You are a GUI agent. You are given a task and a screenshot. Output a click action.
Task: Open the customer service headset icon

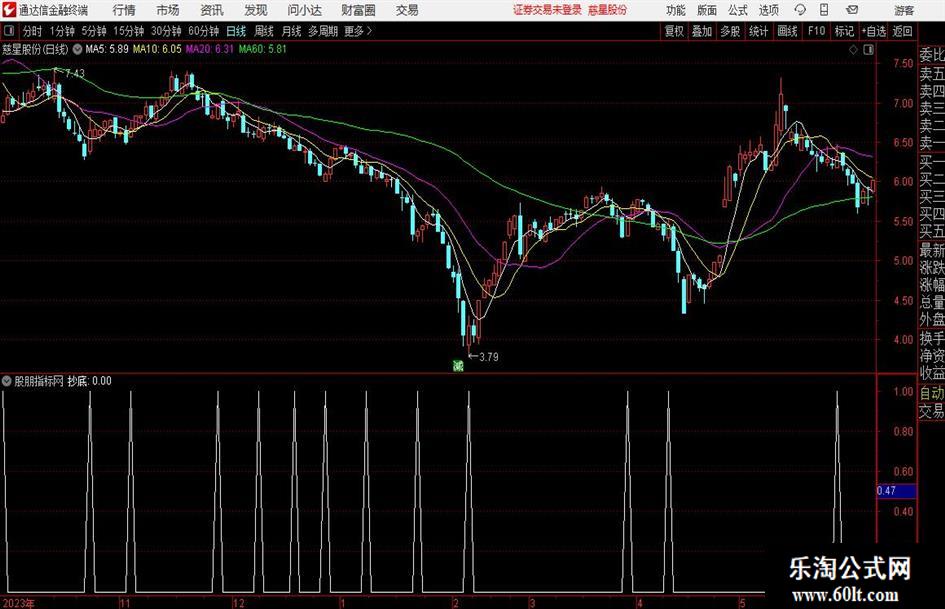[x=800, y=10]
